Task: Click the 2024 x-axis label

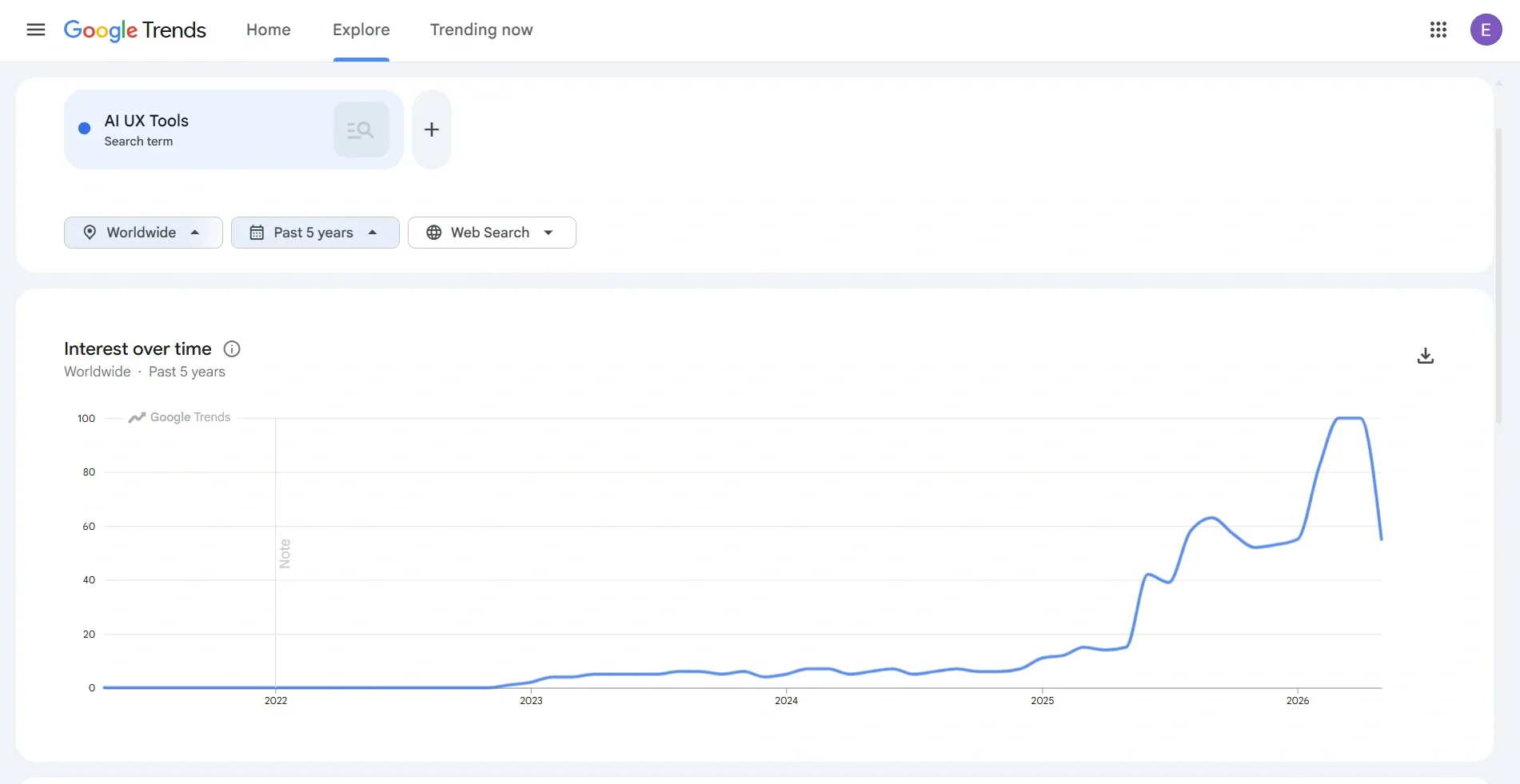Action: click(786, 701)
